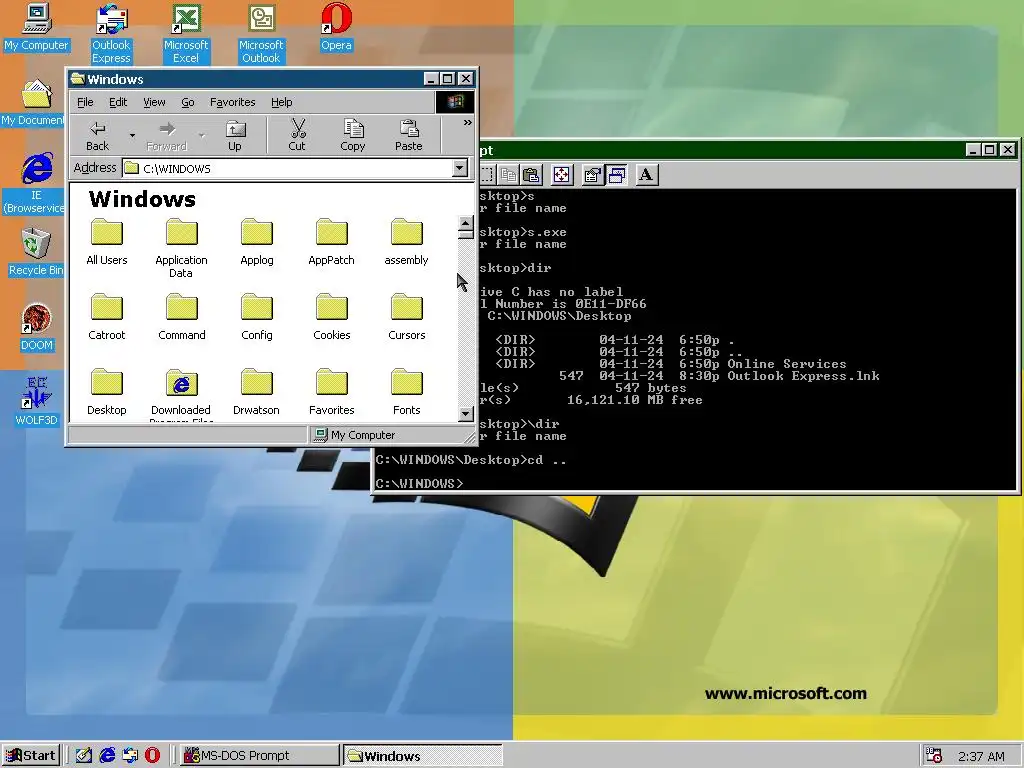Open the Edit menu in Windows explorer
The height and width of the screenshot is (768, 1024).
(x=118, y=103)
